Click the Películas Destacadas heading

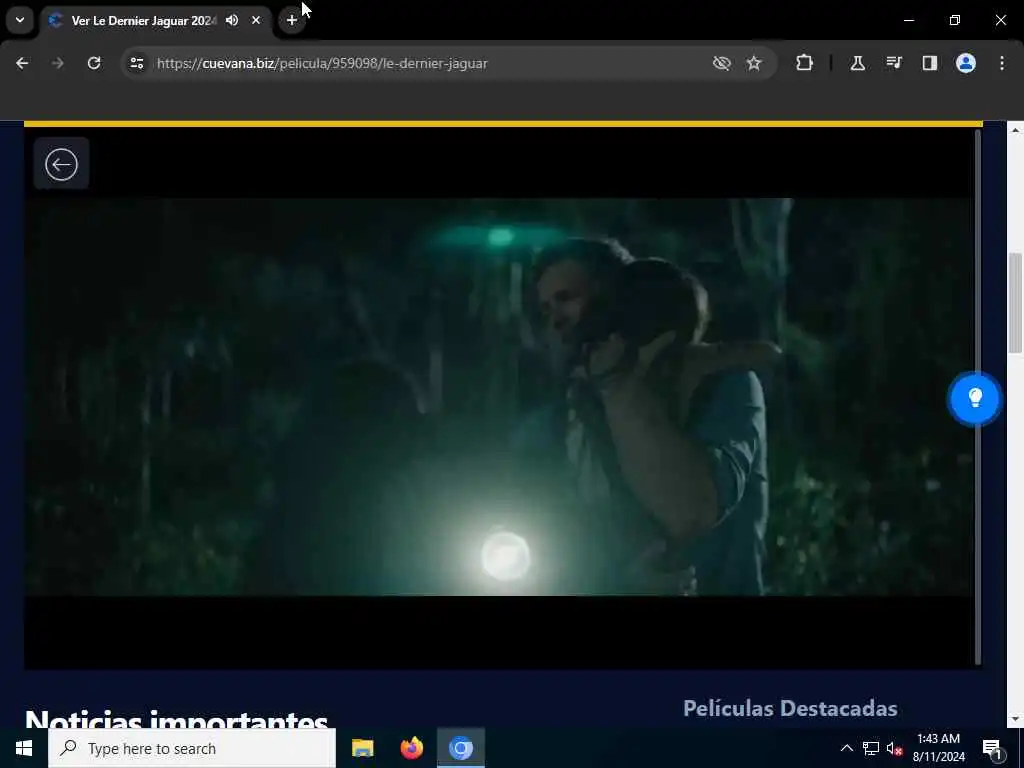click(x=790, y=709)
